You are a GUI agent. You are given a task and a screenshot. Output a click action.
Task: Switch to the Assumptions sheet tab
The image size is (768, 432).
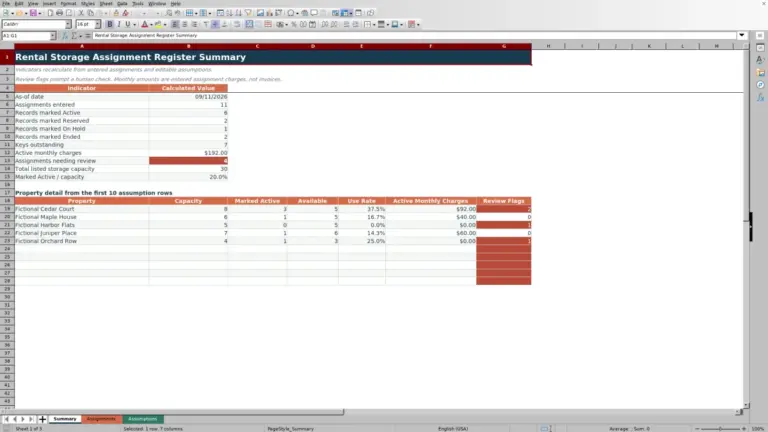(x=143, y=419)
